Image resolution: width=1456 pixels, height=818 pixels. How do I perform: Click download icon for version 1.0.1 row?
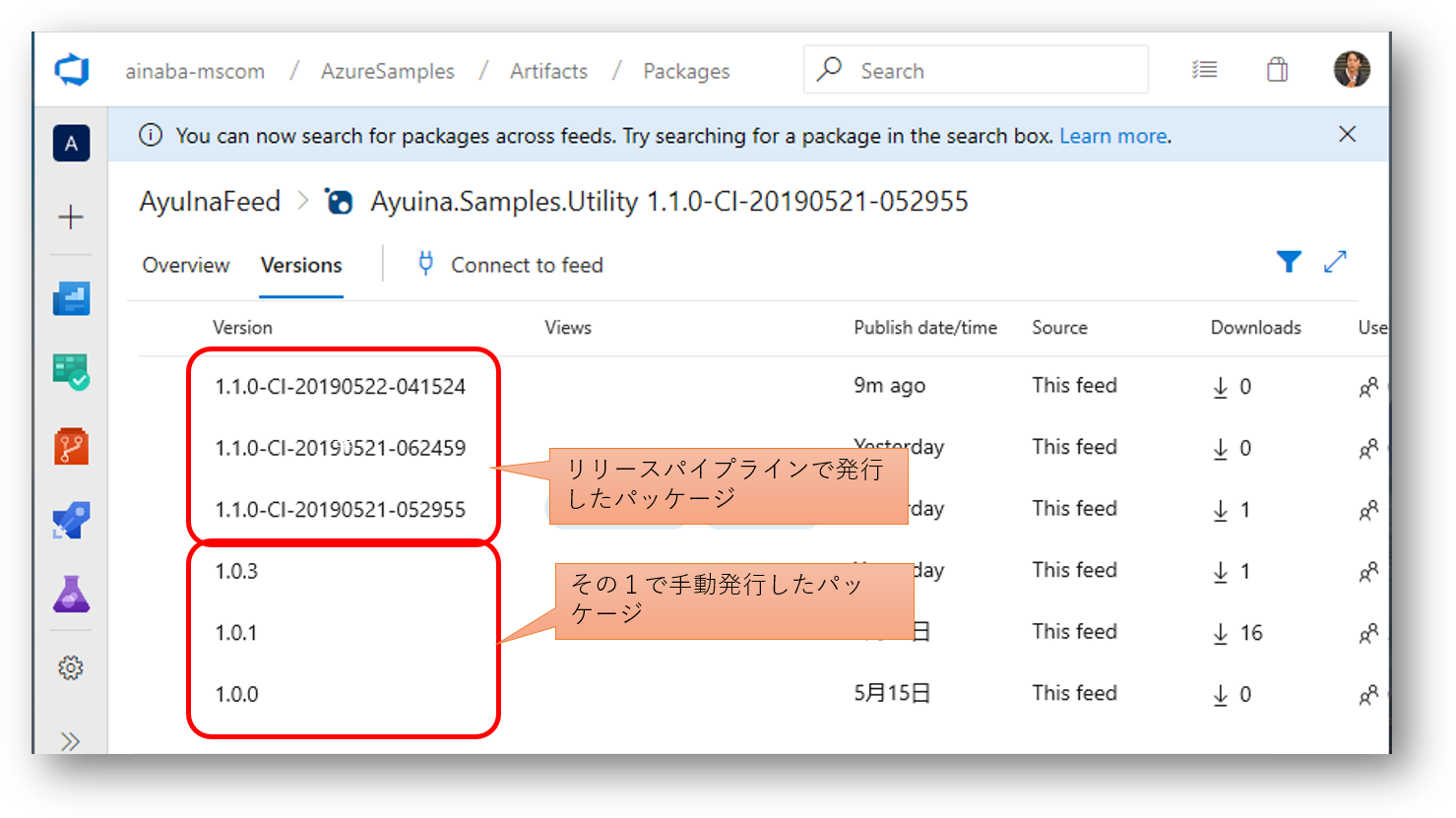(x=1221, y=633)
